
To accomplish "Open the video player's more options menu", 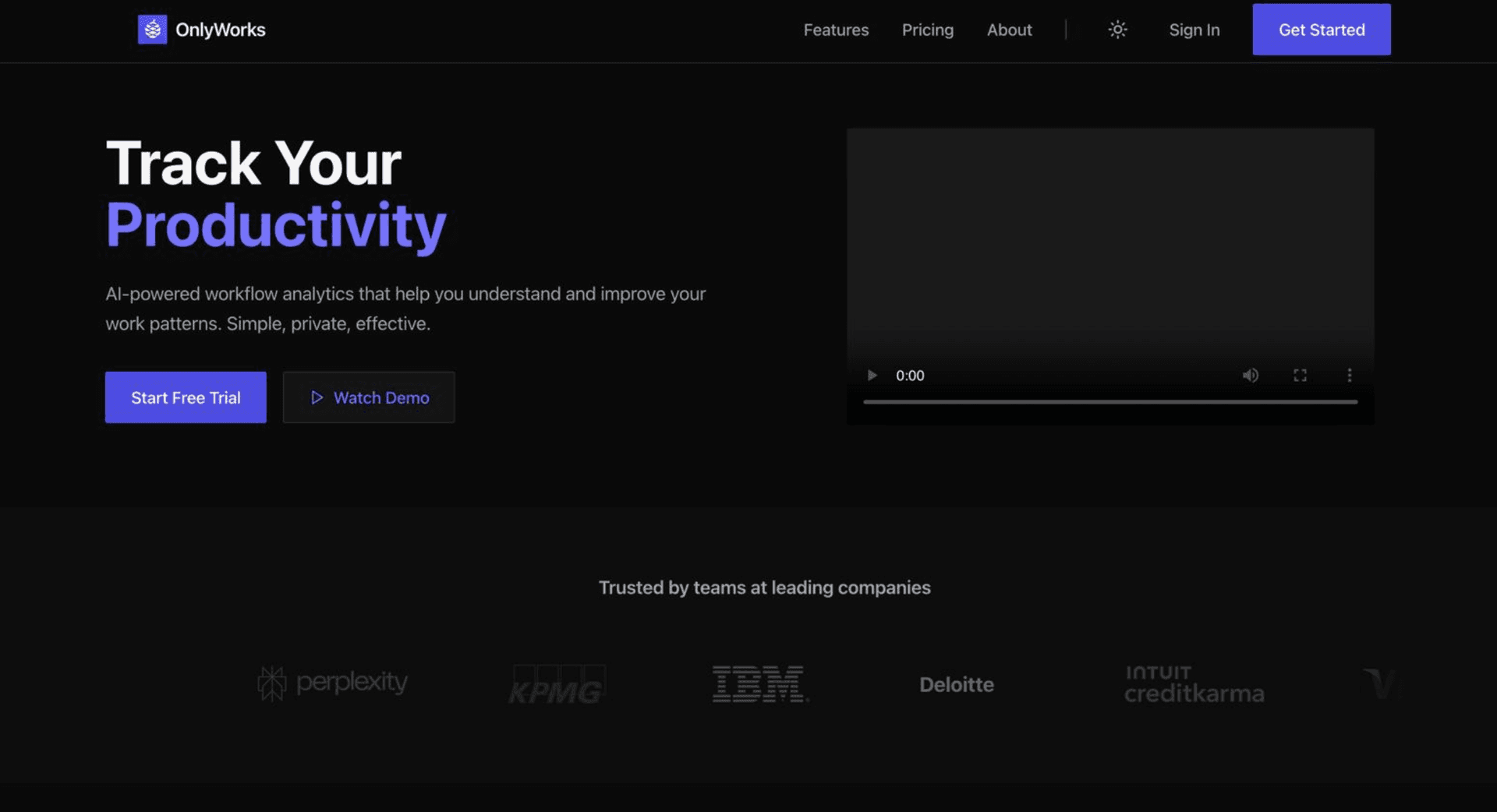I will (1350, 375).
